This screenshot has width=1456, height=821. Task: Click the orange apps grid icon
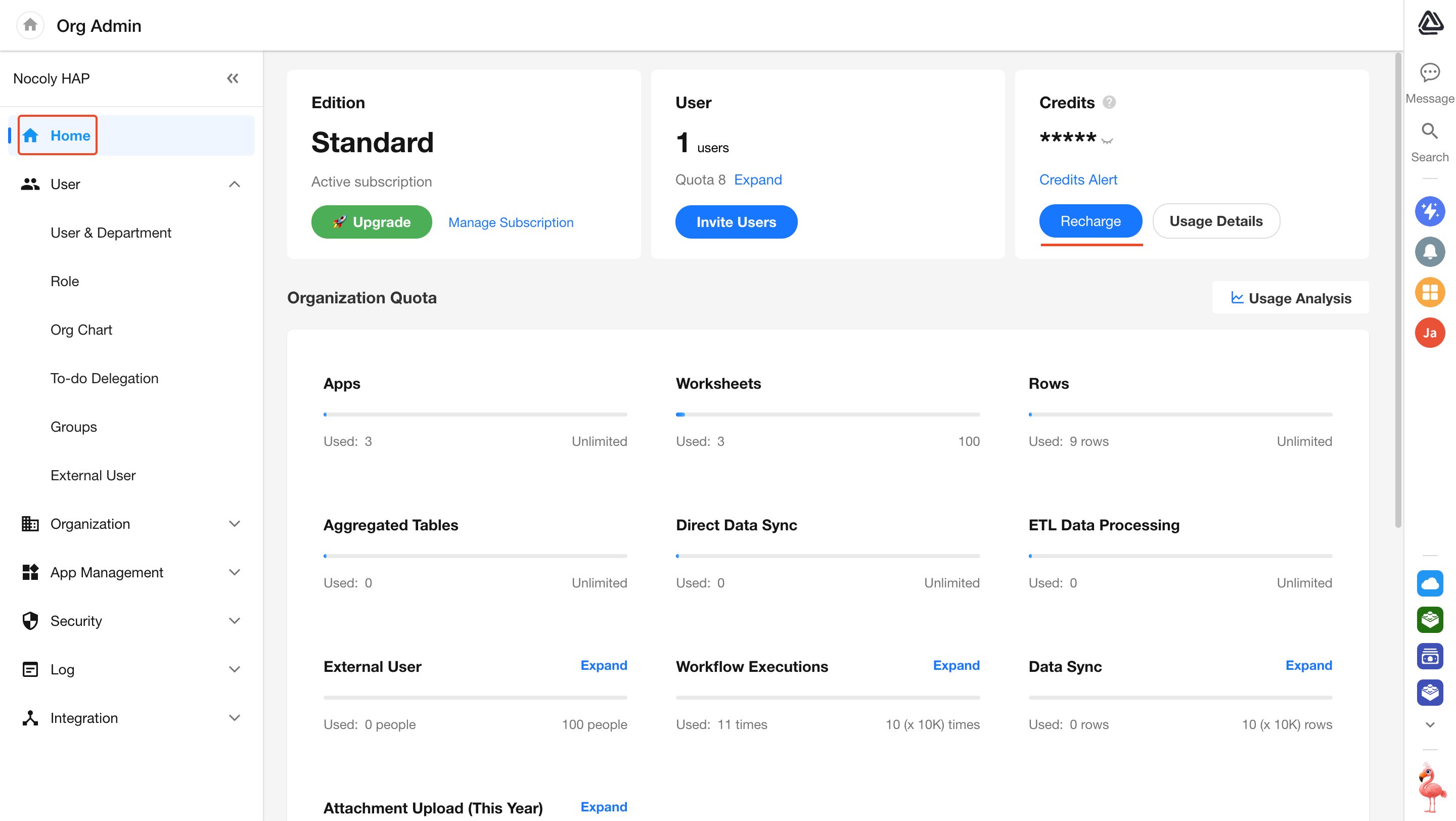[1429, 292]
